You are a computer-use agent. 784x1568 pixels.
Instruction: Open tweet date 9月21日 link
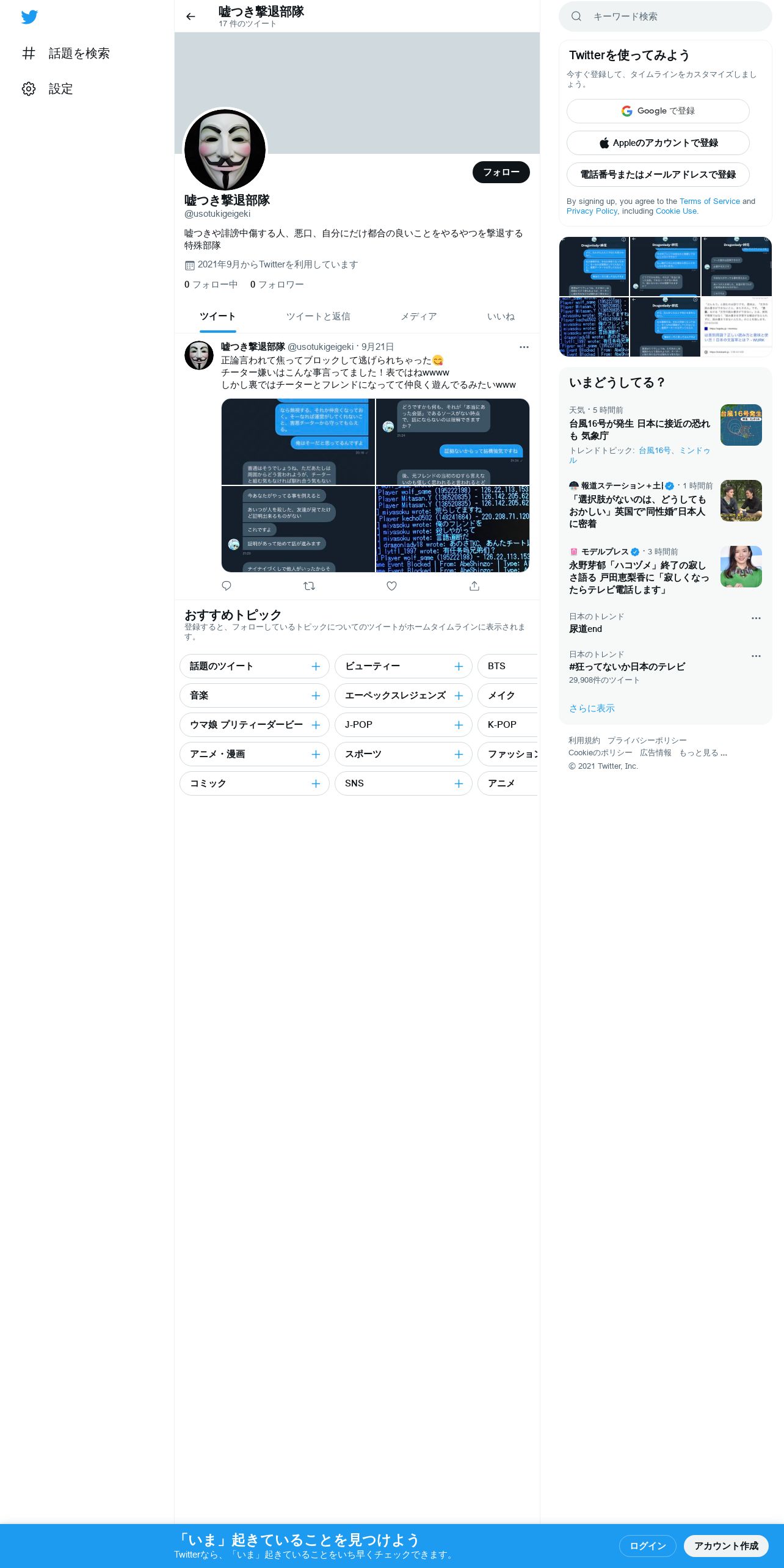377,347
